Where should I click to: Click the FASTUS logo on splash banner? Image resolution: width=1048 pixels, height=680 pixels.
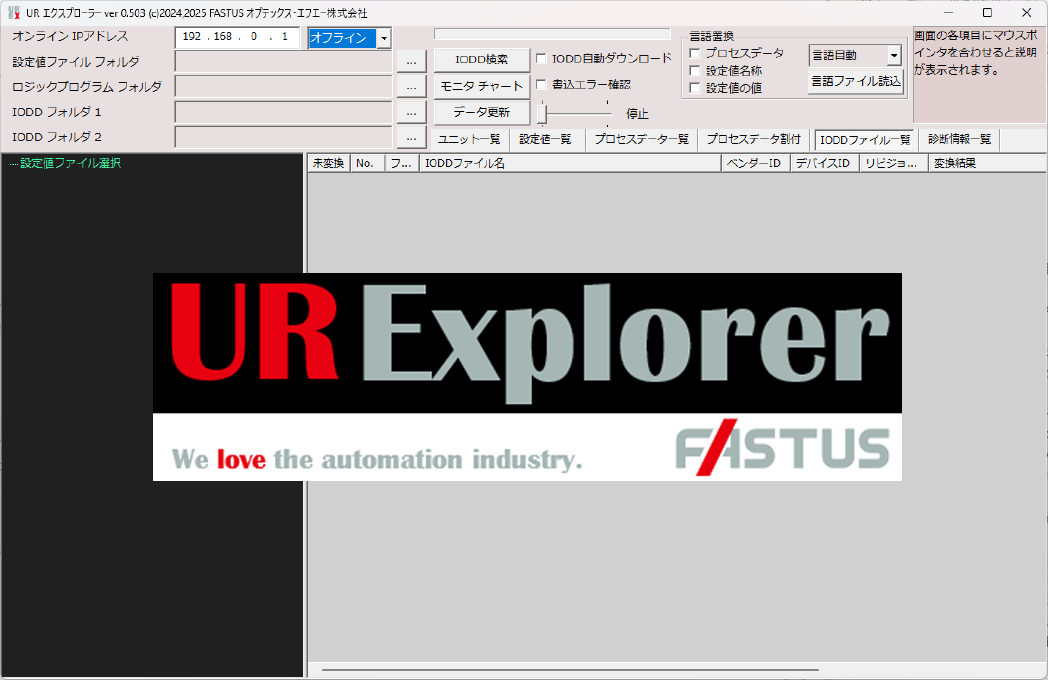782,447
